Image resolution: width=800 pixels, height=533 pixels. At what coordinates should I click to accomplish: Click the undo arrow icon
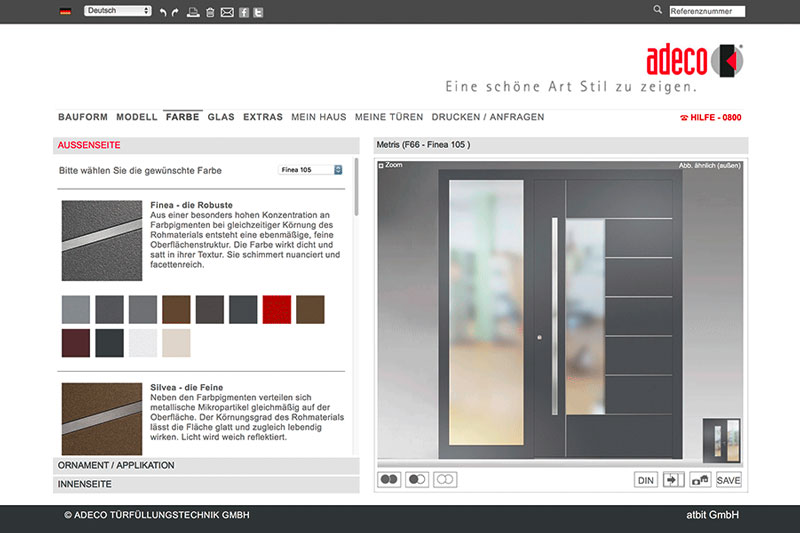click(x=163, y=12)
